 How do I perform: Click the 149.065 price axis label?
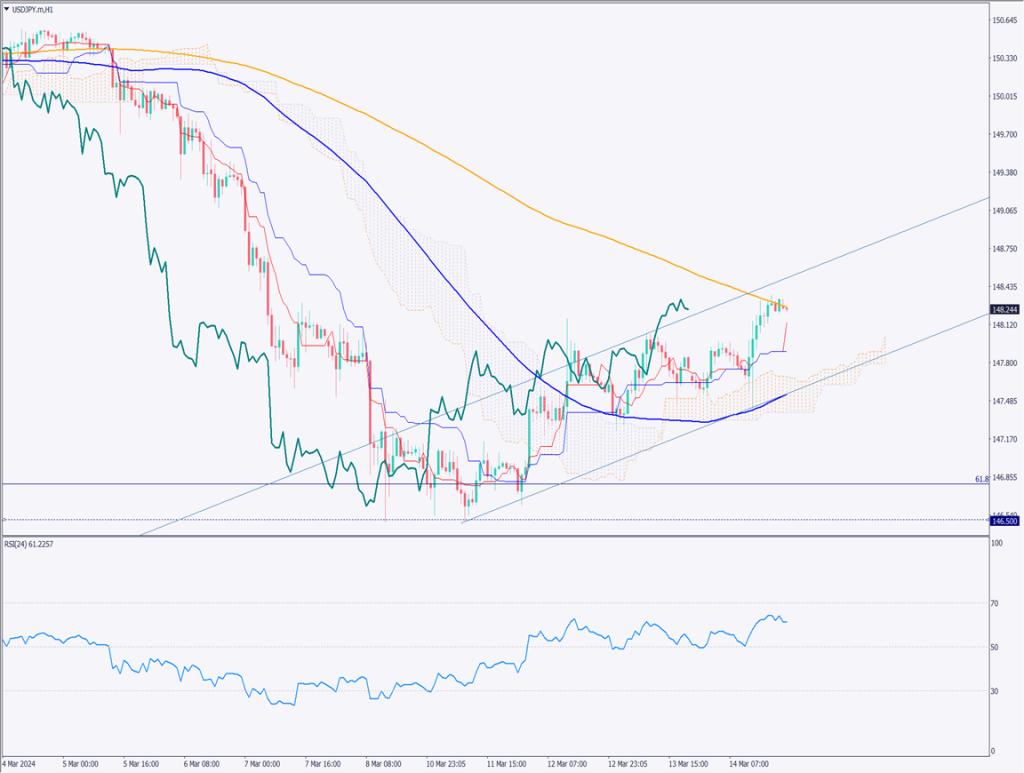point(1003,211)
